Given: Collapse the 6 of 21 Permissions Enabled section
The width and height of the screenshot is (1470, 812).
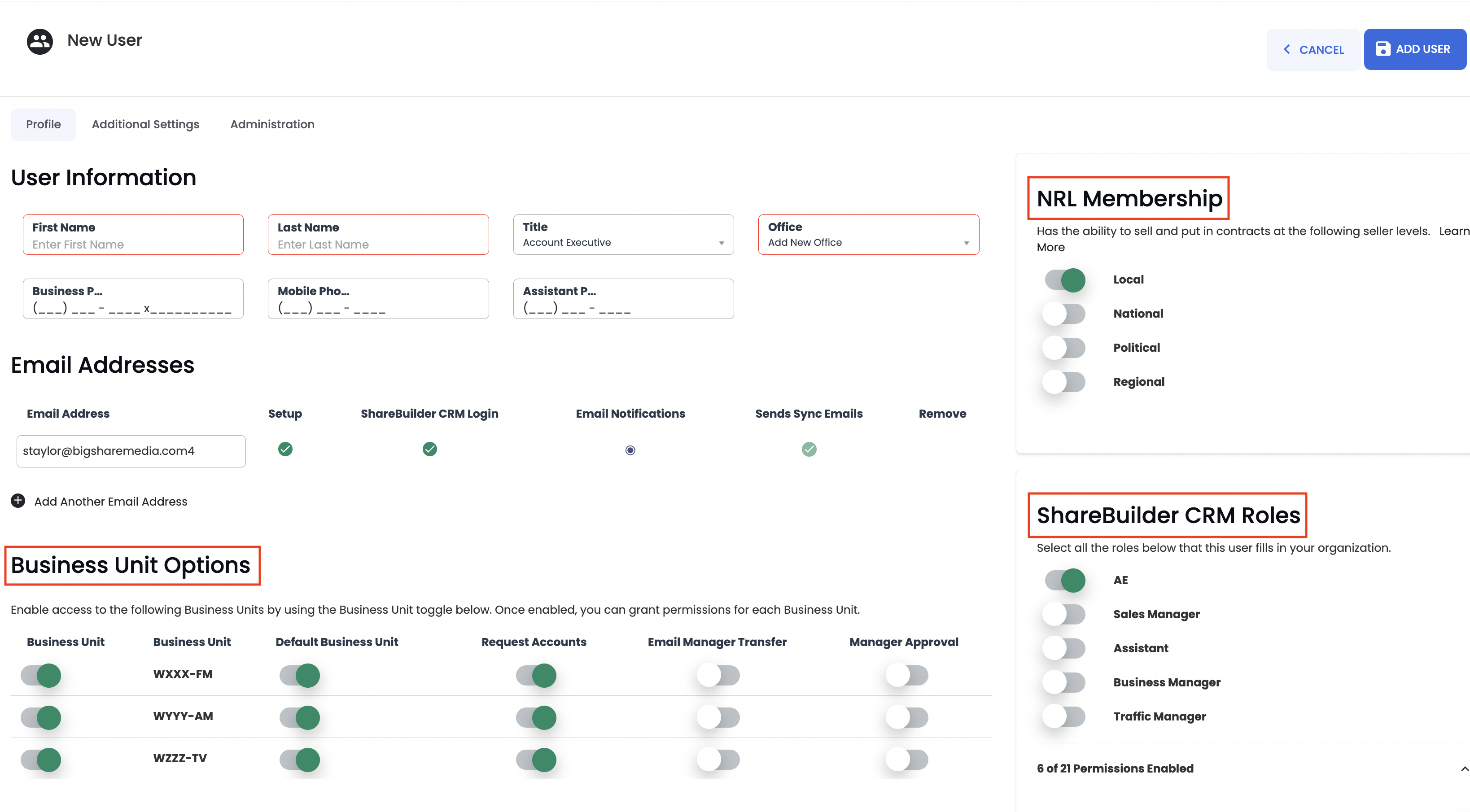Looking at the screenshot, I should click(1464, 768).
